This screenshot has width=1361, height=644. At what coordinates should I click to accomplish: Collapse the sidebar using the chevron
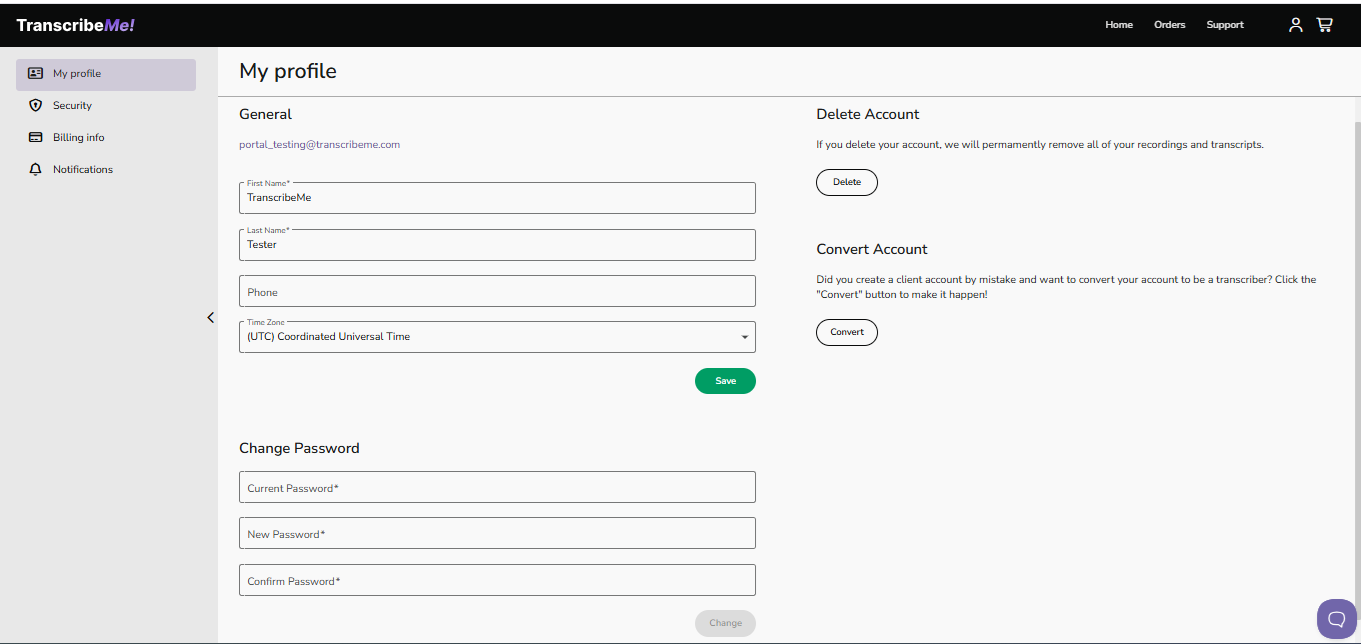coord(210,317)
